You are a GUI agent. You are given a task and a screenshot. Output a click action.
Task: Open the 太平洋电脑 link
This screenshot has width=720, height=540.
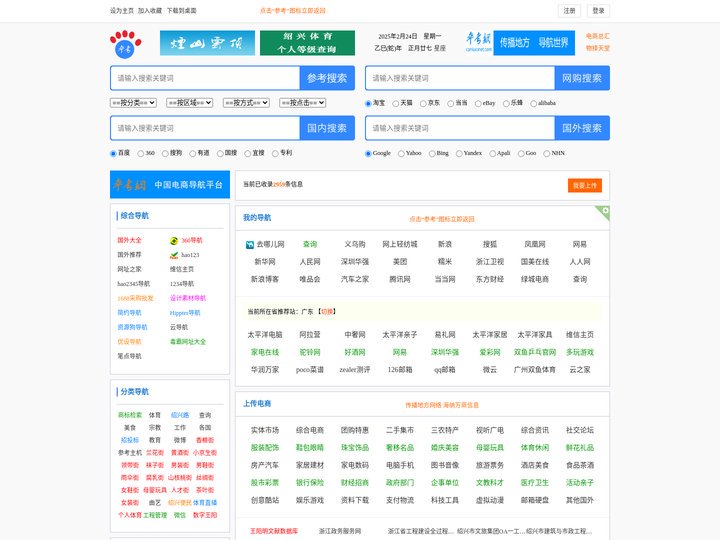[265, 335]
